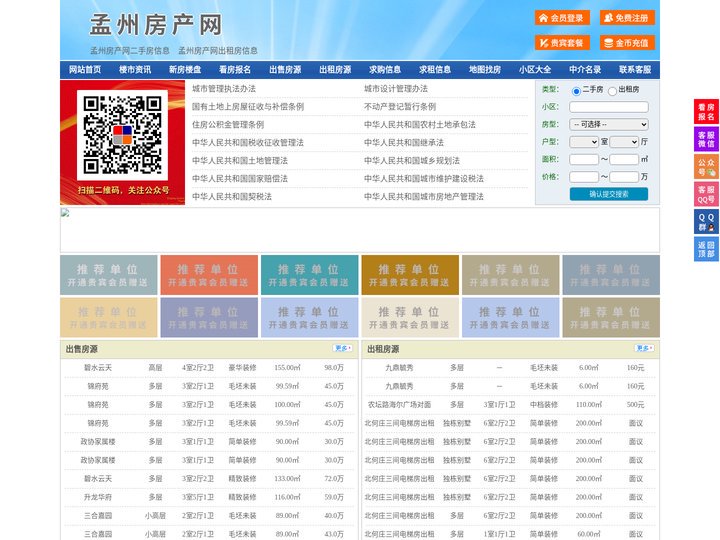Open the 新房楼盘 navigation item
720x540 pixels.
[185, 70]
